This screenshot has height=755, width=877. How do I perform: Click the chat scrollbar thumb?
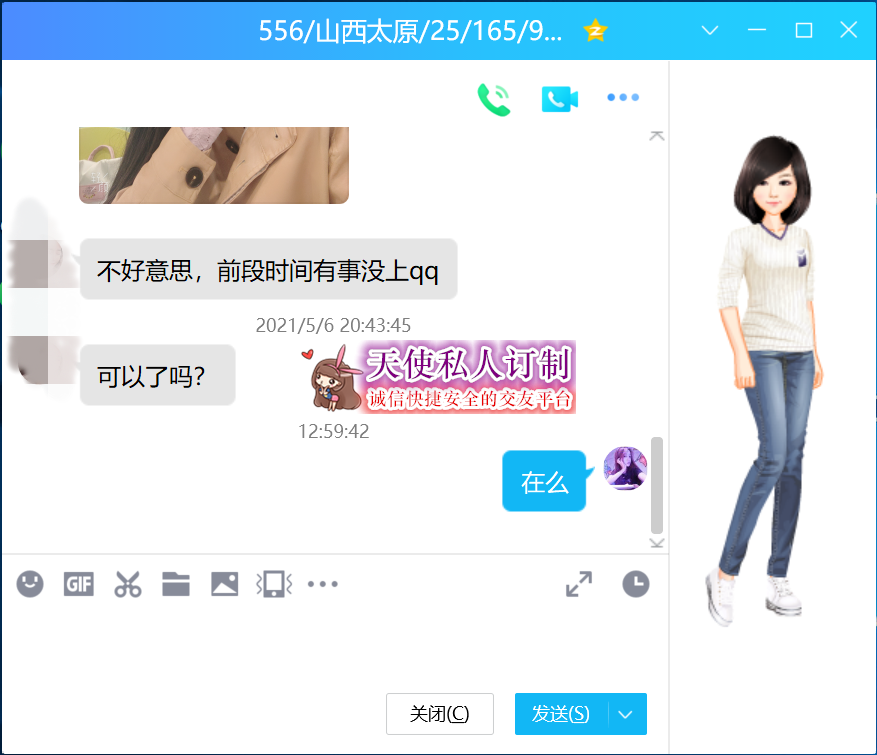[657, 485]
